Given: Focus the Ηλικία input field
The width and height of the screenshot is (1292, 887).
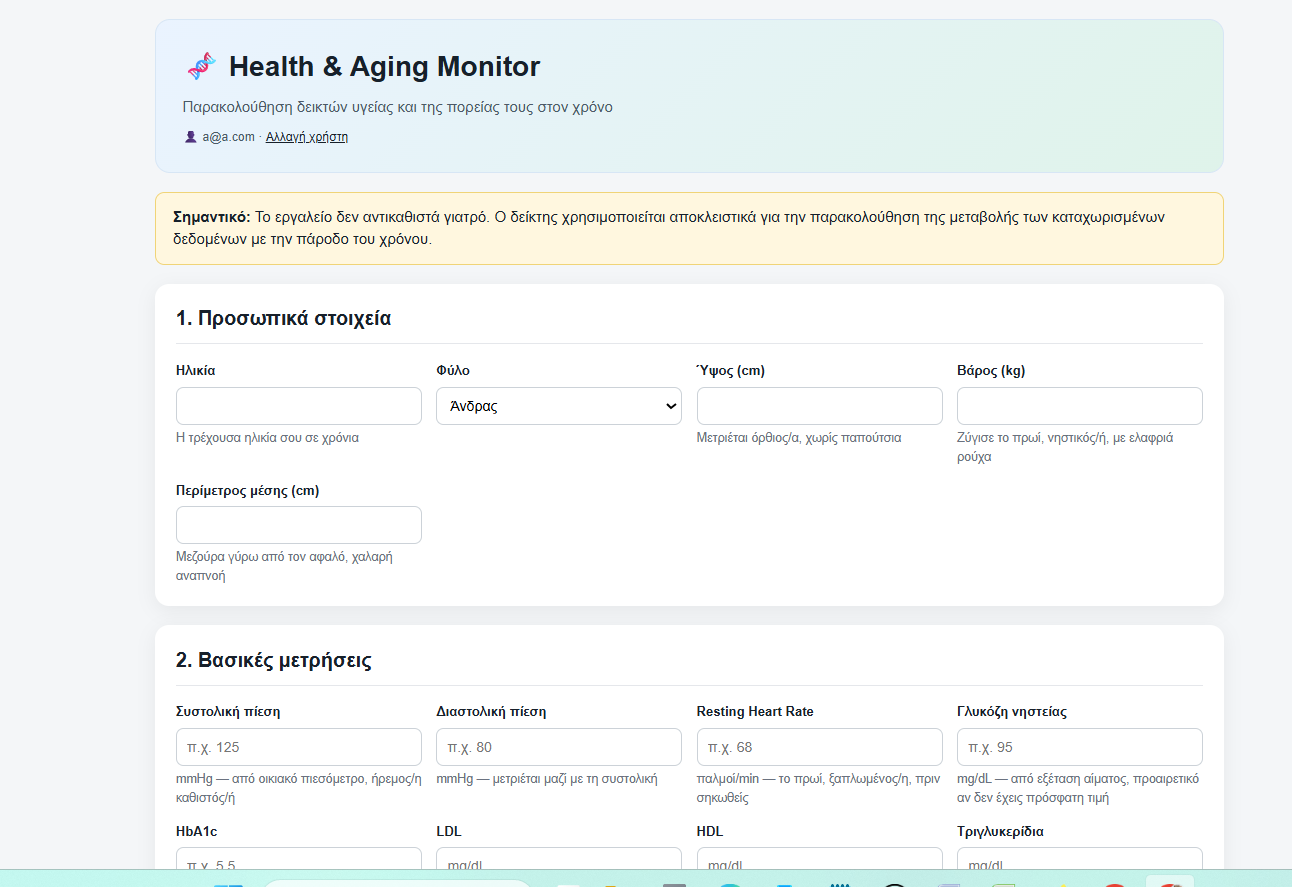Looking at the screenshot, I should tap(299, 406).
